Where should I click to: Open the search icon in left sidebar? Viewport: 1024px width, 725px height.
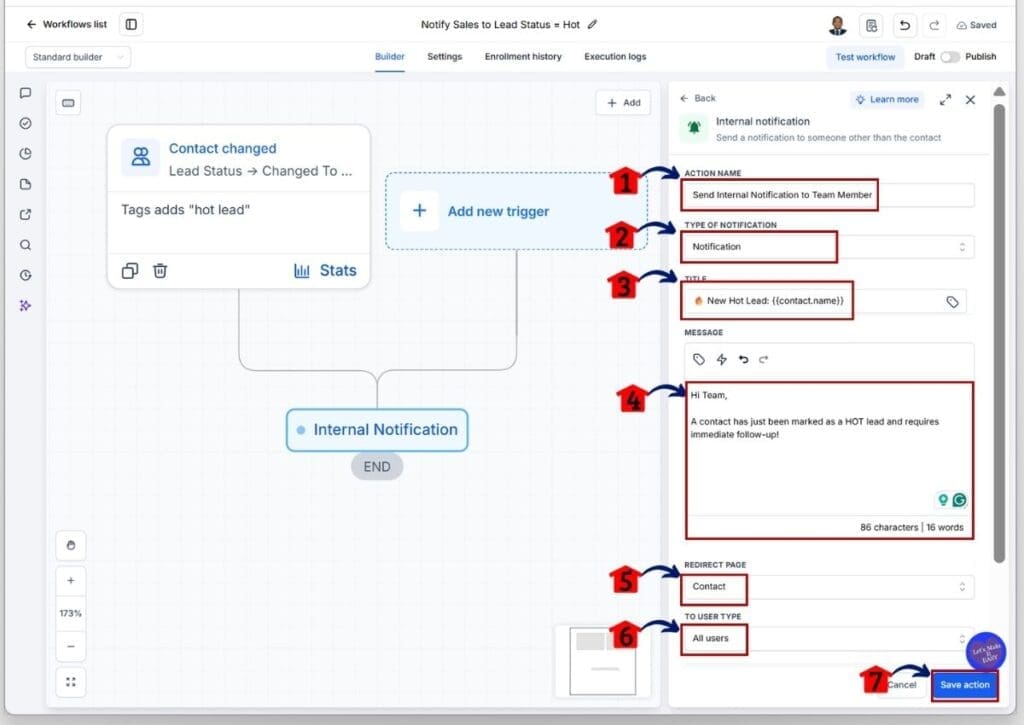[x=25, y=245]
